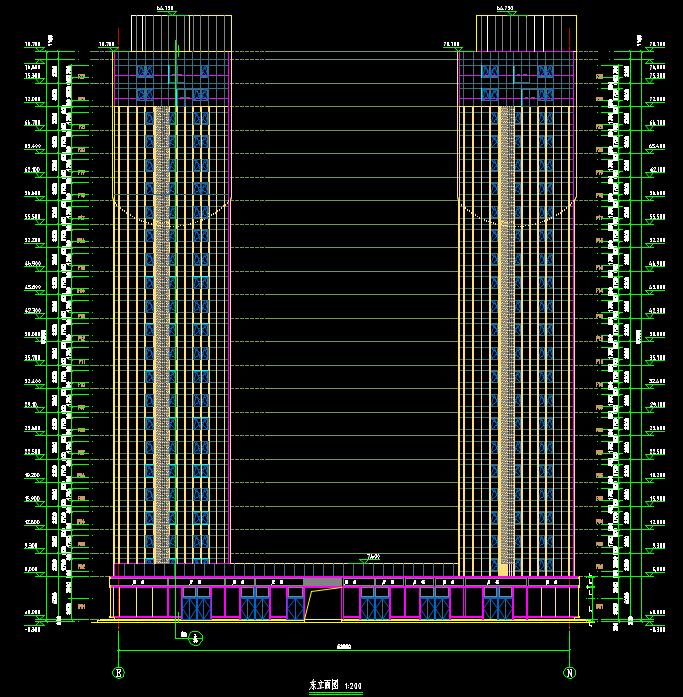Pick the 15.000 elevation label on left side
Screen dimensions: 683x697
(30, 498)
